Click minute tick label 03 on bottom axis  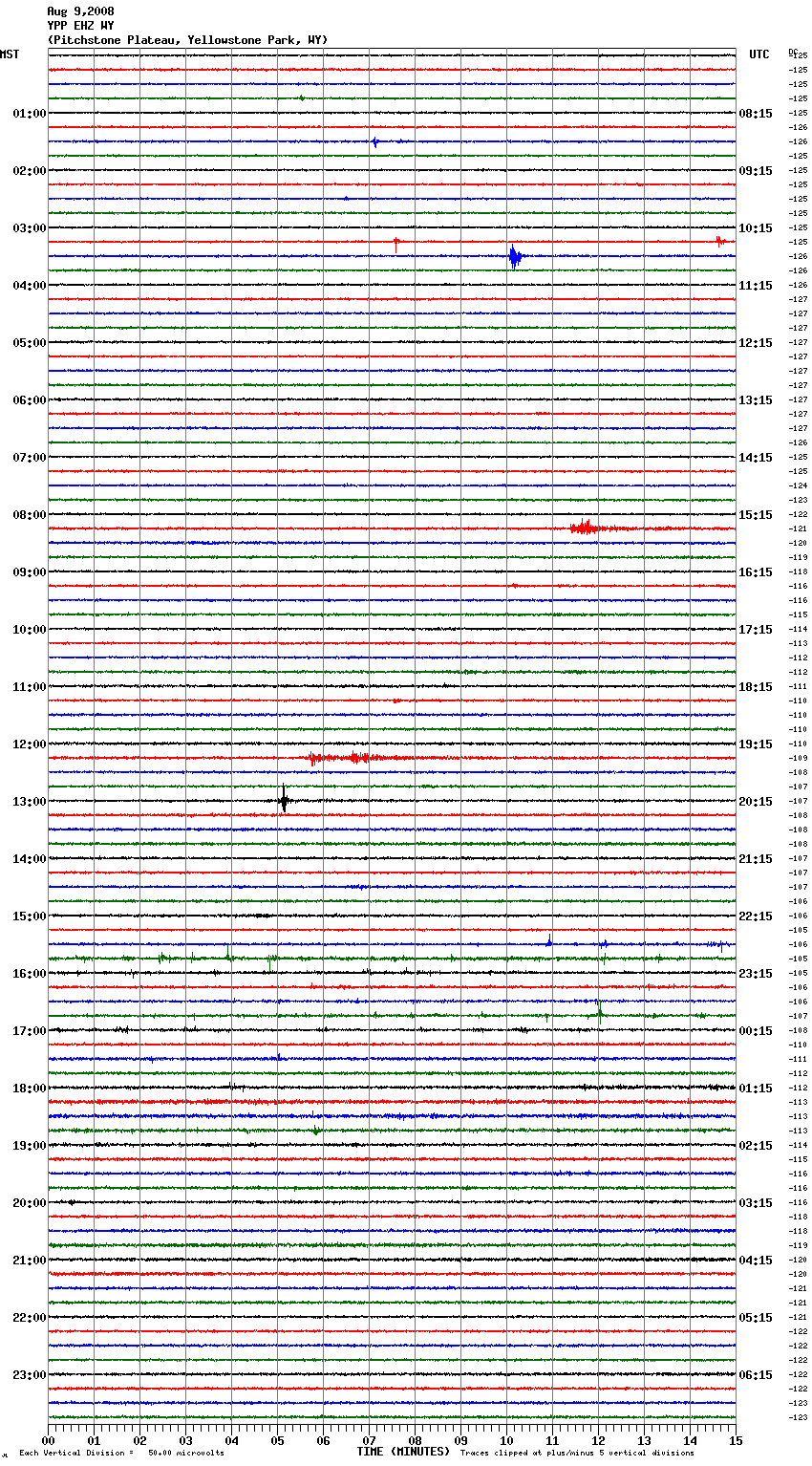(185, 1440)
